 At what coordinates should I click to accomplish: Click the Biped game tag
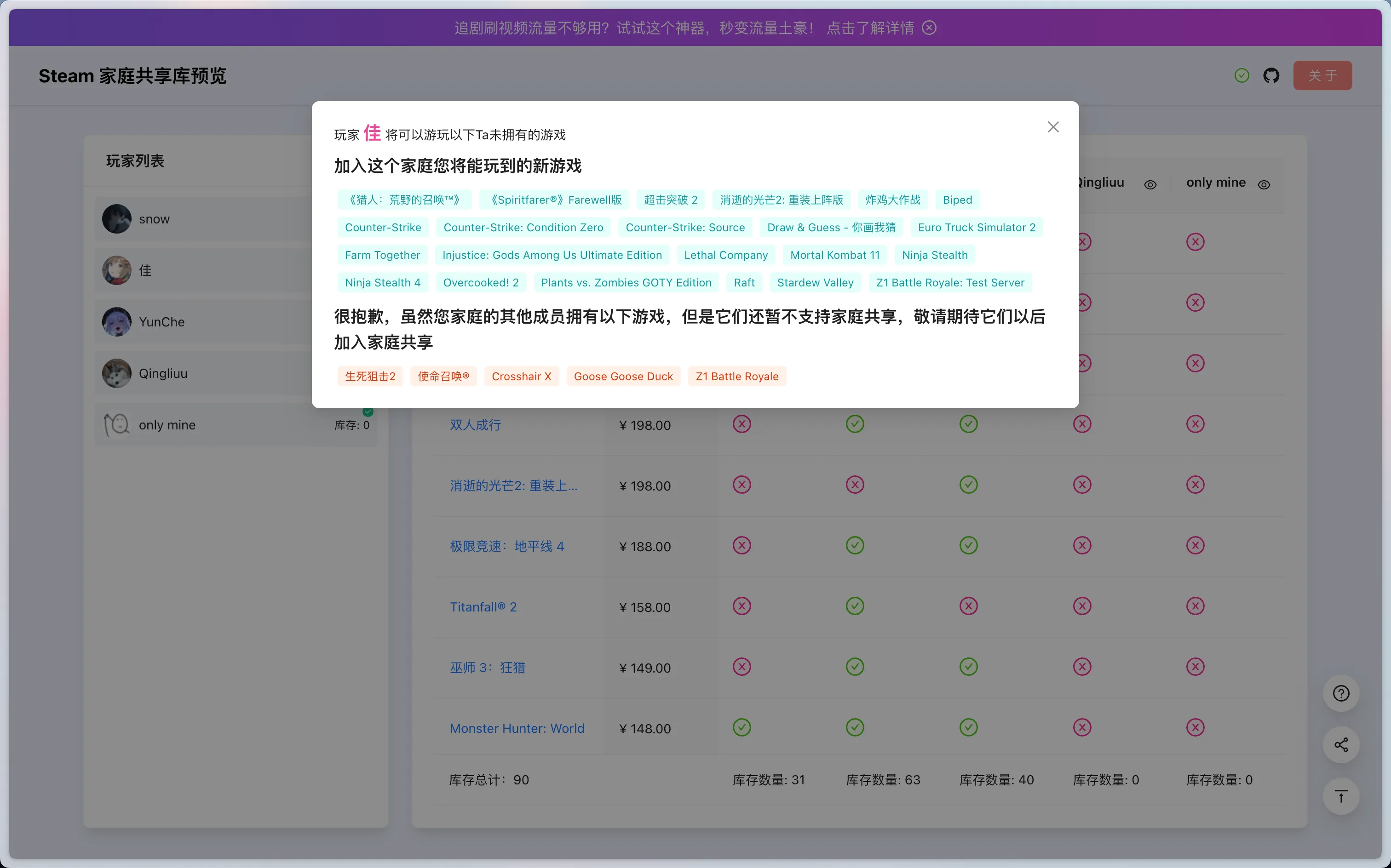(x=957, y=200)
